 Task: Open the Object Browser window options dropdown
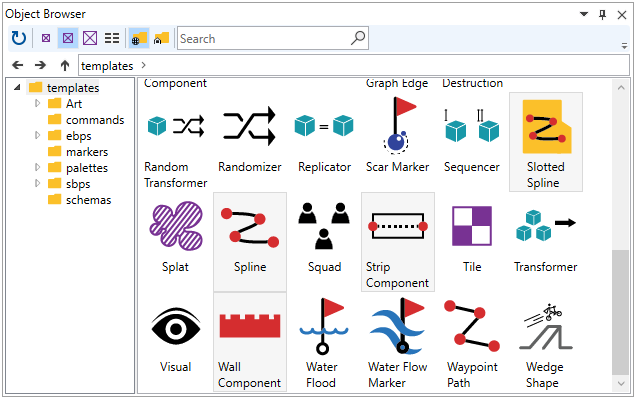tap(584, 14)
